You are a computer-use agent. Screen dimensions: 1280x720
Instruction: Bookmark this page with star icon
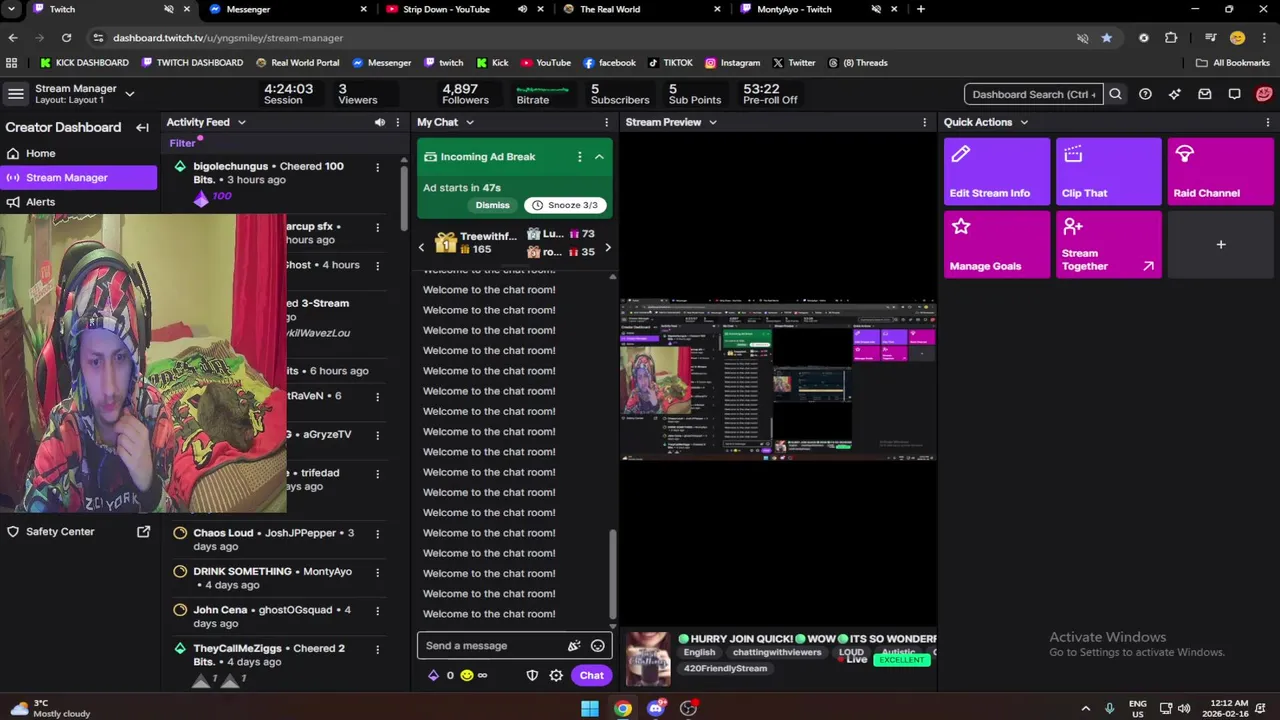point(1106,38)
